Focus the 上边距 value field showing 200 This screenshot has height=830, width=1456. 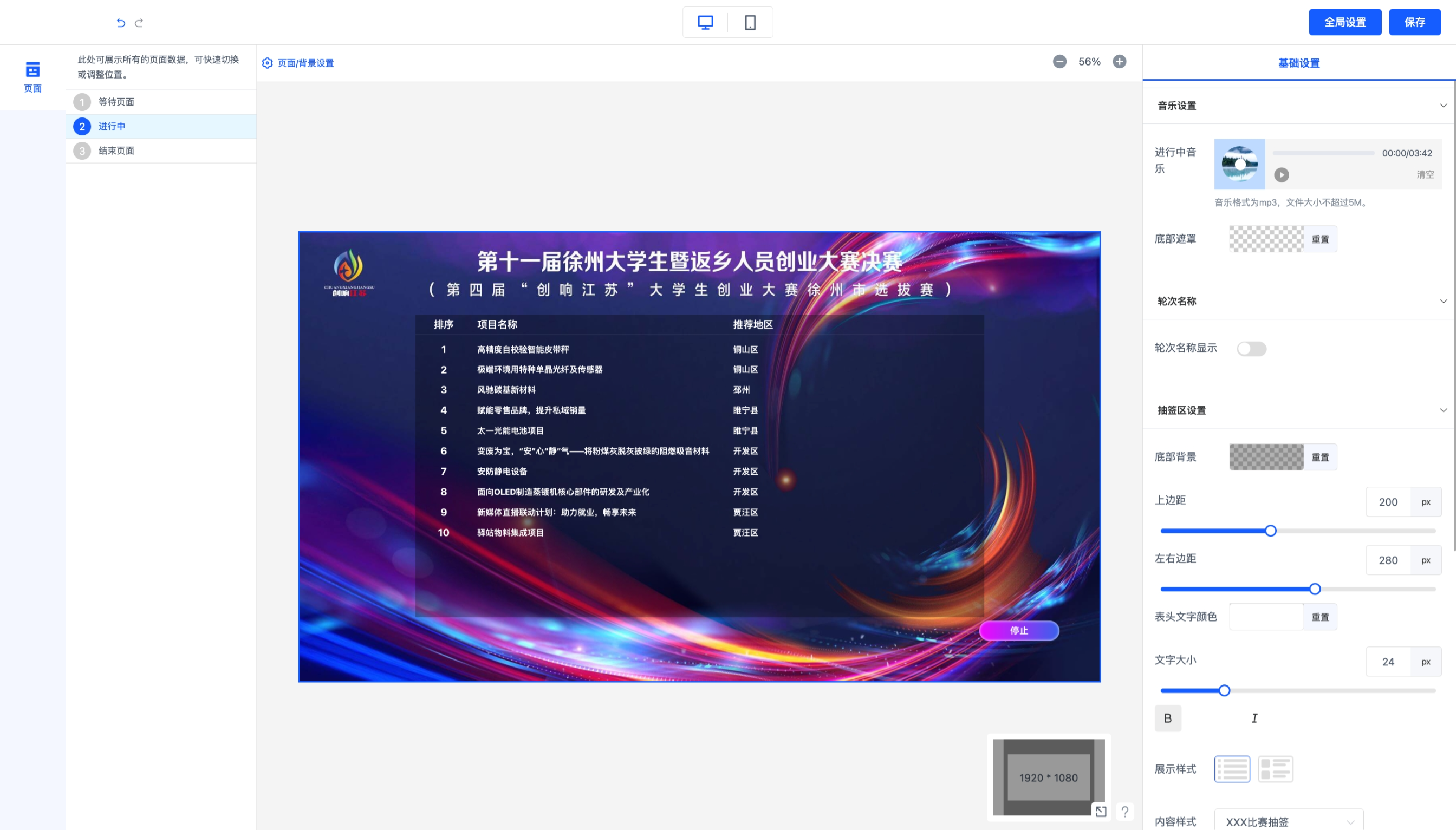coord(1388,502)
